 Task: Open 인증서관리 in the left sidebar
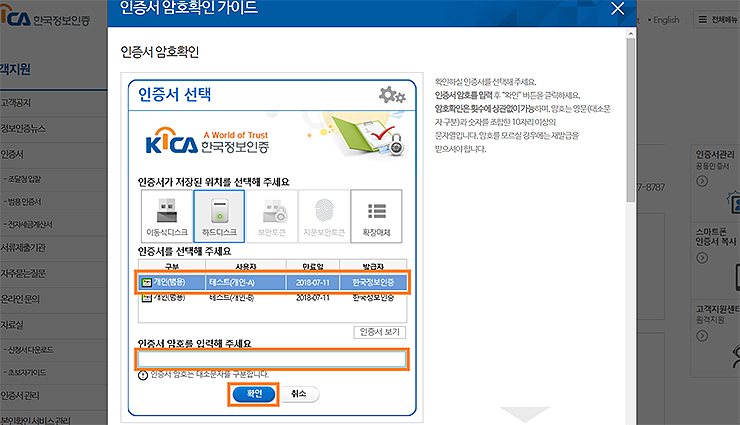coord(20,396)
